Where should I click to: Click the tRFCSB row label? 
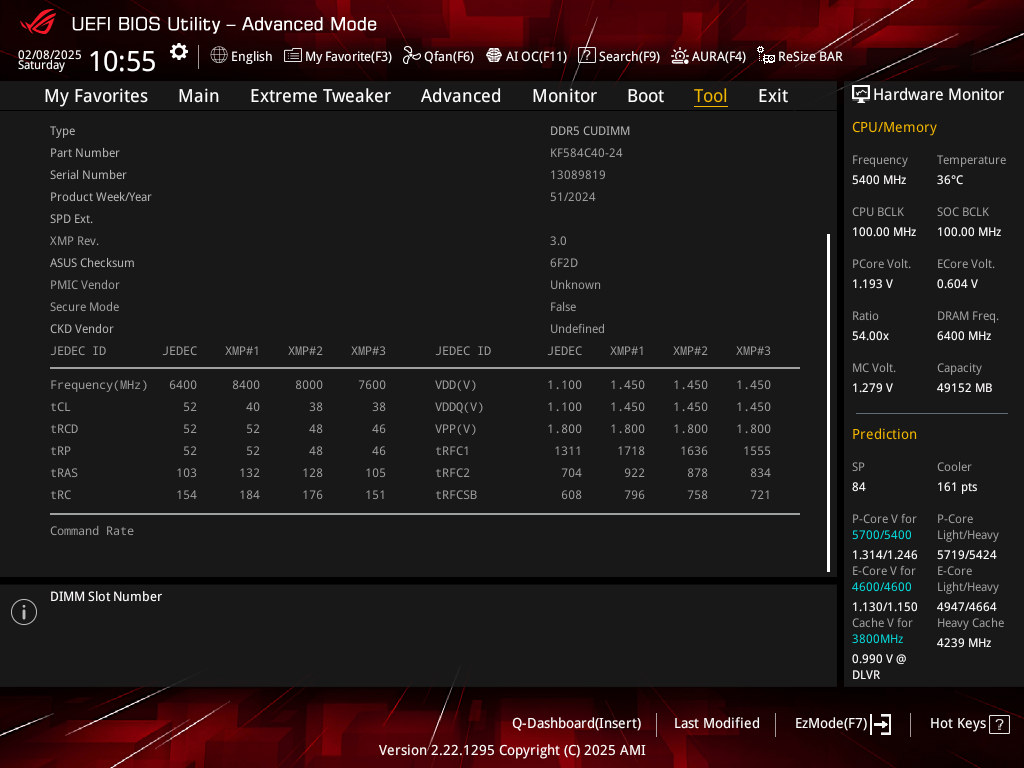456,494
